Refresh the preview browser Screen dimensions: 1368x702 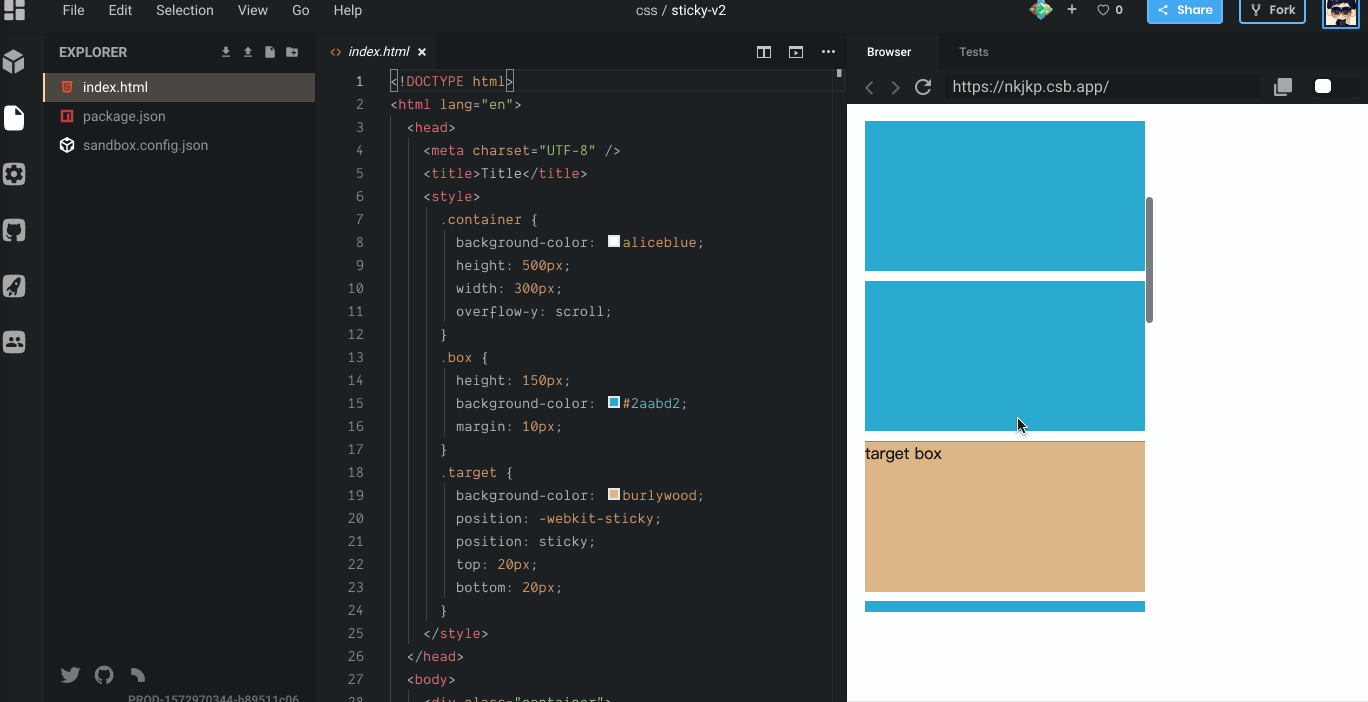(x=923, y=87)
